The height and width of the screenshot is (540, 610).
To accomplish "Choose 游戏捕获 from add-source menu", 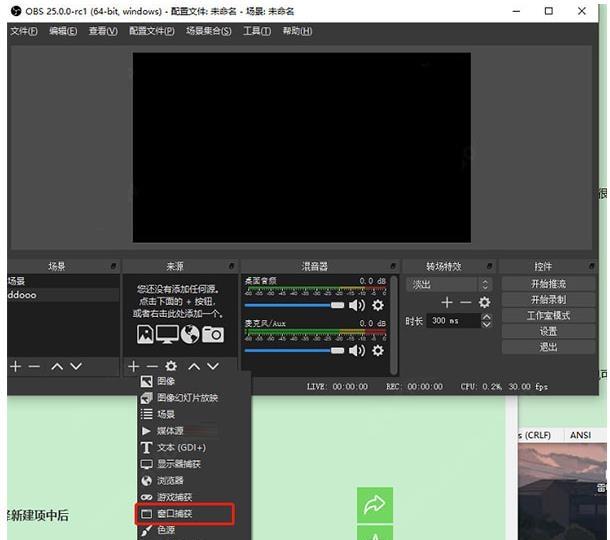I will tap(194, 497).
